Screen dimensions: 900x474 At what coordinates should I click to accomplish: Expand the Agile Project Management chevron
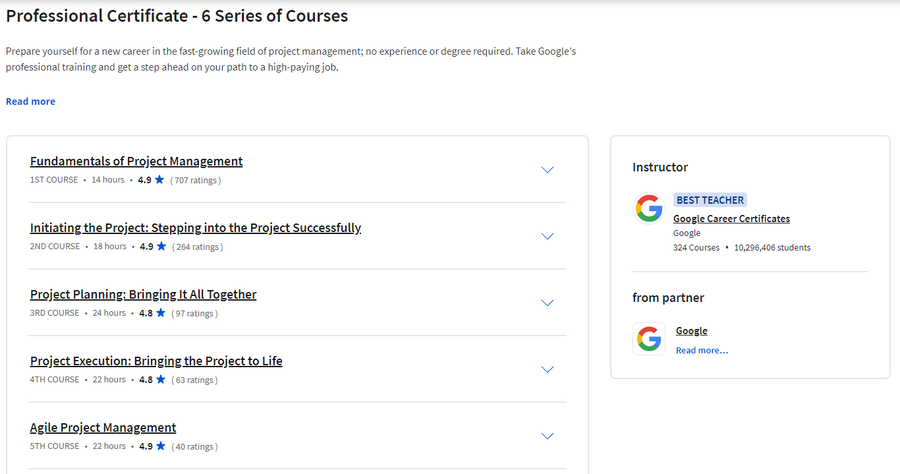pyautogui.click(x=548, y=436)
